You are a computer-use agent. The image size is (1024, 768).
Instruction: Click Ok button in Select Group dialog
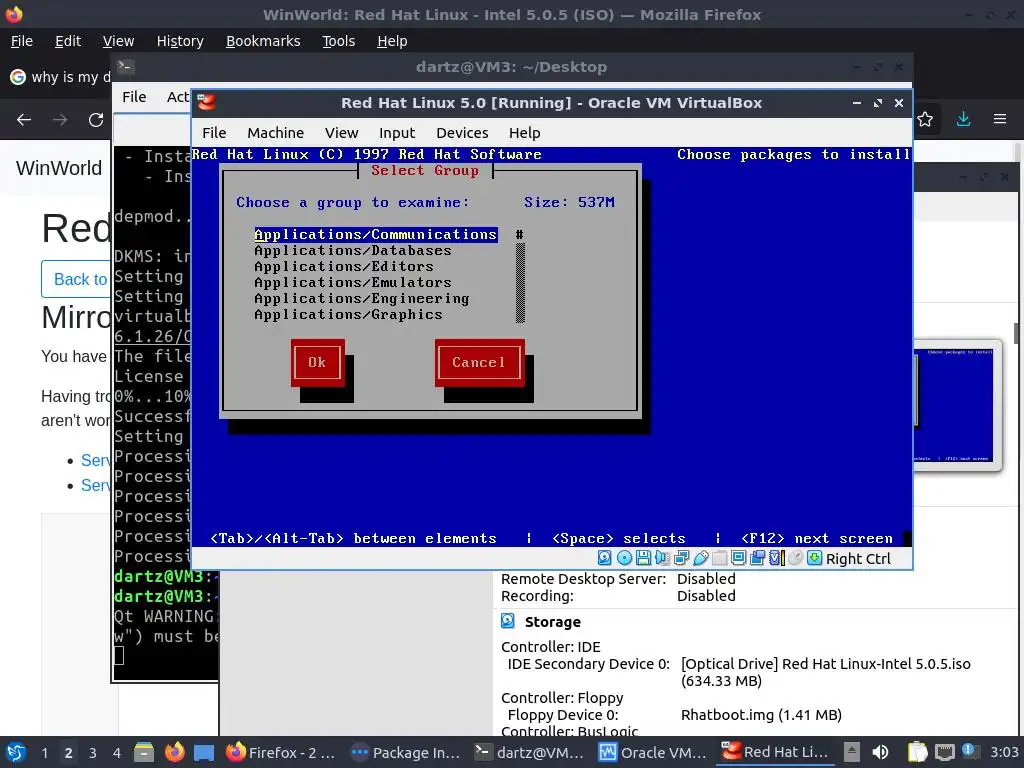(x=317, y=362)
